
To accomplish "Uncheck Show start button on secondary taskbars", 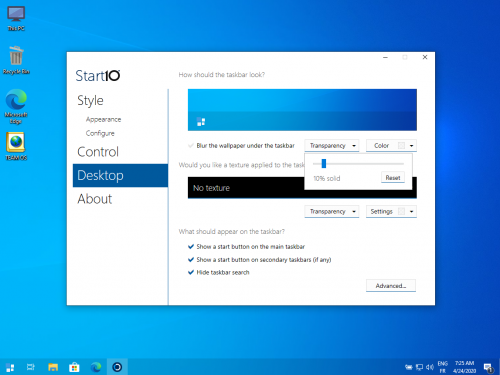I will pyautogui.click(x=259, y=260).
